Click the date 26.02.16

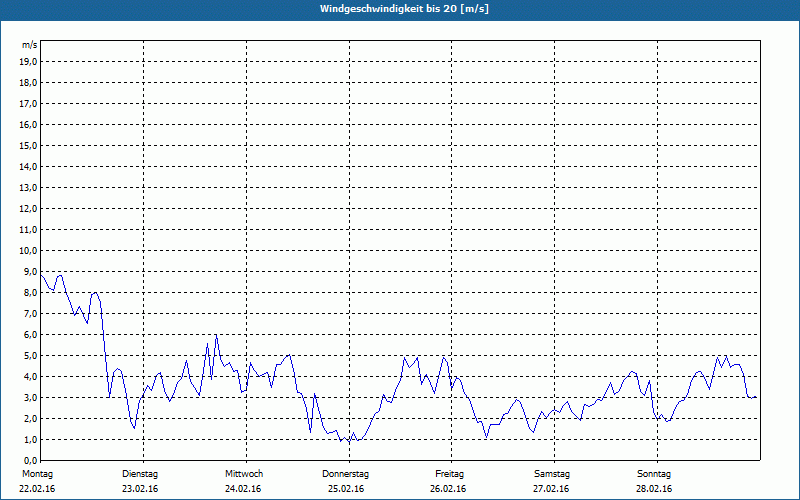tap(448, 489)
